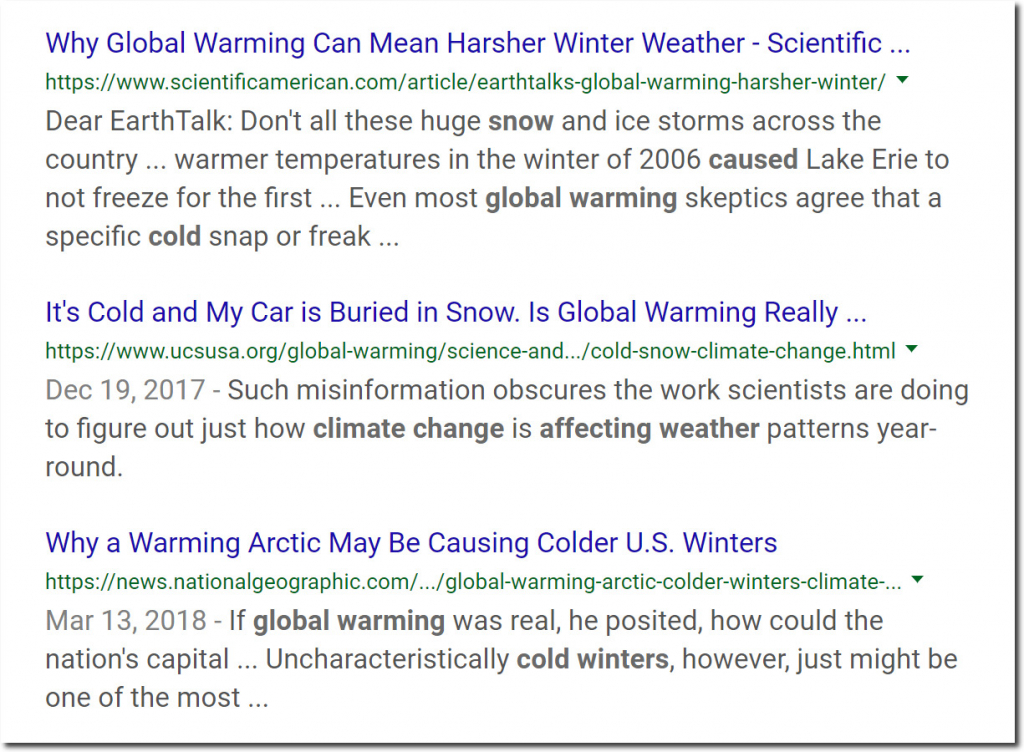Click bold "cold winters" in the last snippet

pyautogui.click(x=593, y=659)
